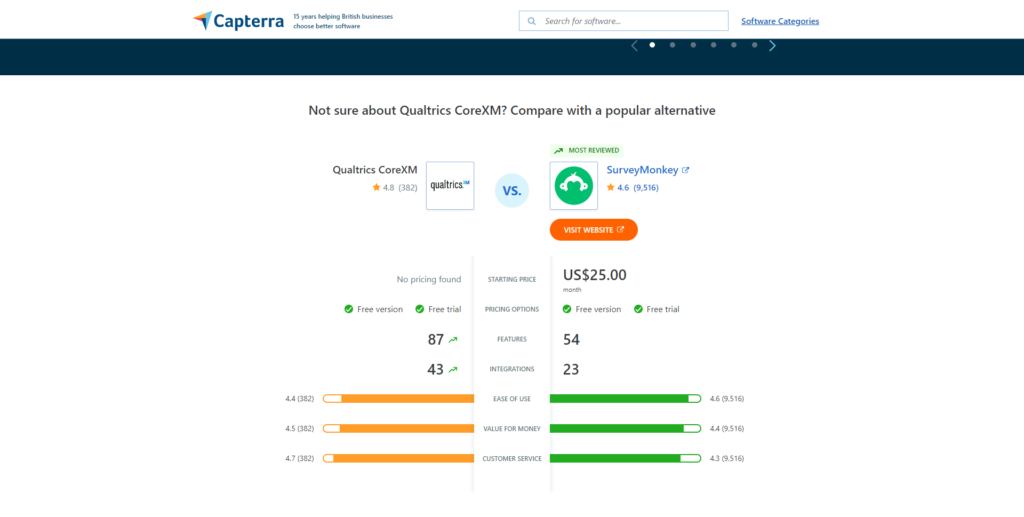Click the VISIT WEBSITE button
This screenshot has height=517, width=1024.
click(594, 230)
